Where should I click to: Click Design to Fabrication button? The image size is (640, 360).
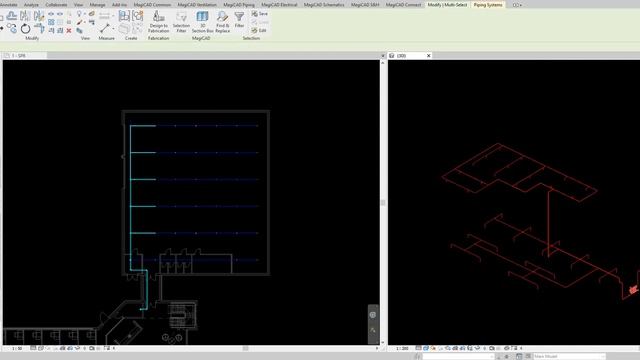158,22
